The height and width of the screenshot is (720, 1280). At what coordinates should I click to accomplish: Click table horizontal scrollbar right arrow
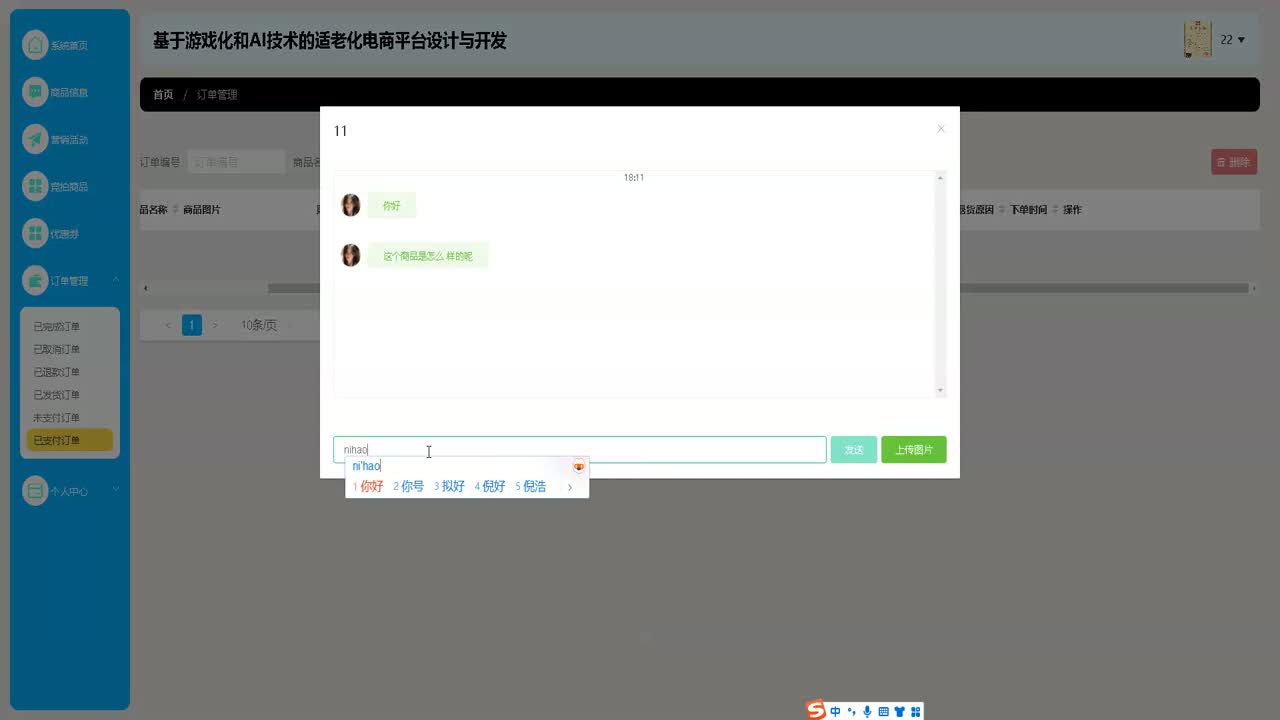tap(1254, 288)
